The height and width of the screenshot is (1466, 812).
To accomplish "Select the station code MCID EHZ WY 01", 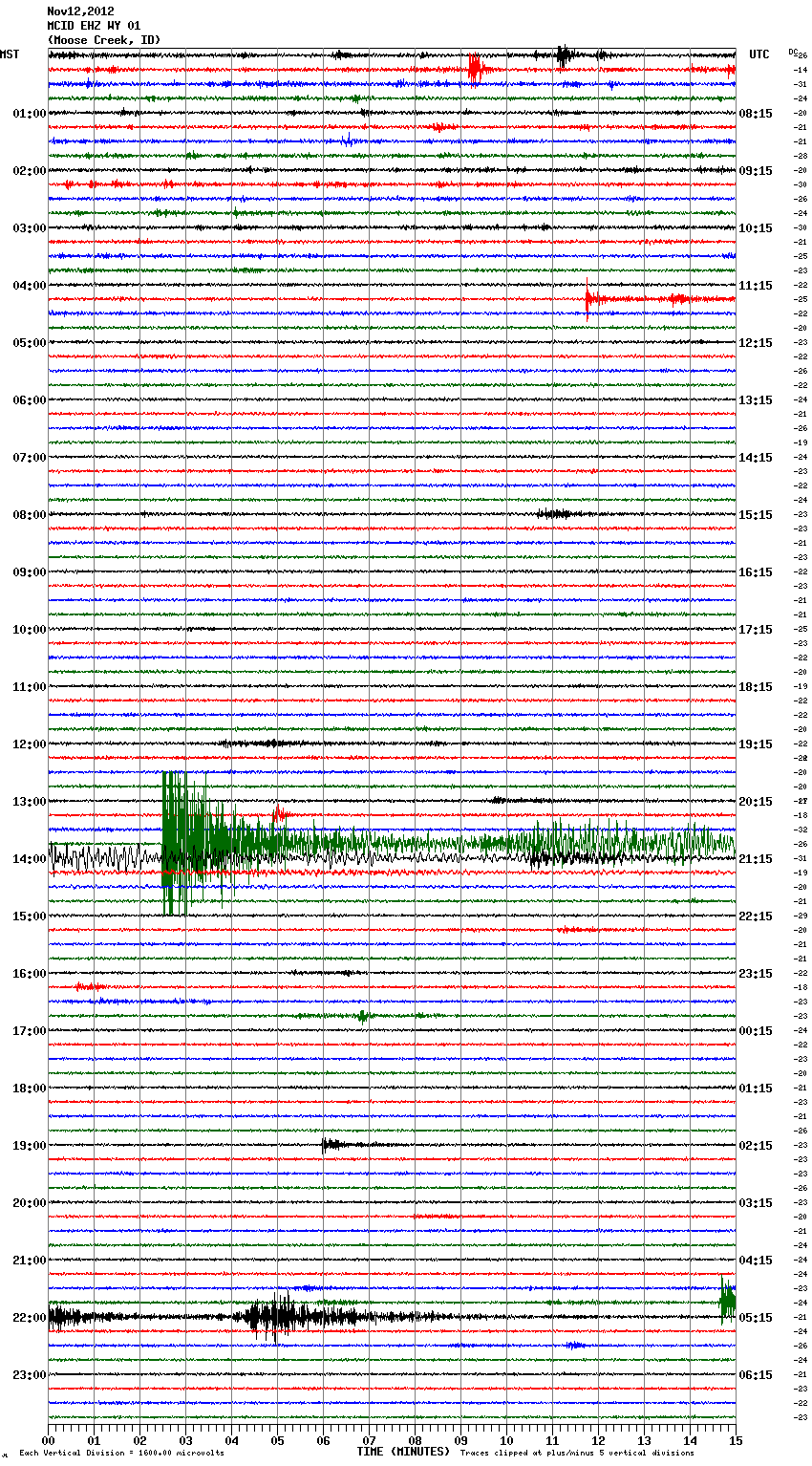I will pos(94,26).
